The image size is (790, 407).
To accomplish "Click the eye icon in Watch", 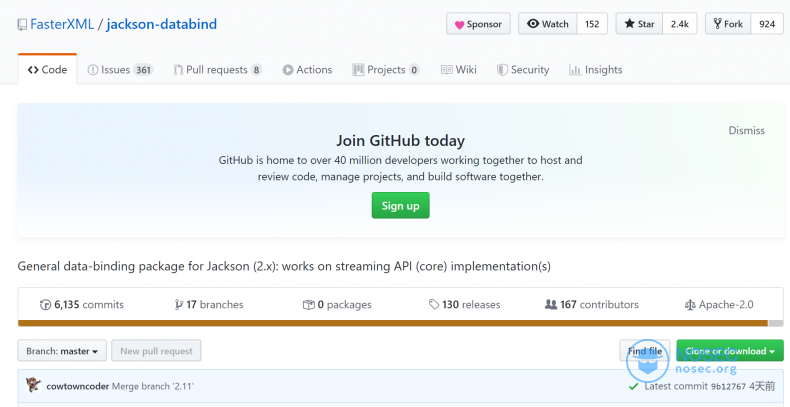I will pos(533,24).
